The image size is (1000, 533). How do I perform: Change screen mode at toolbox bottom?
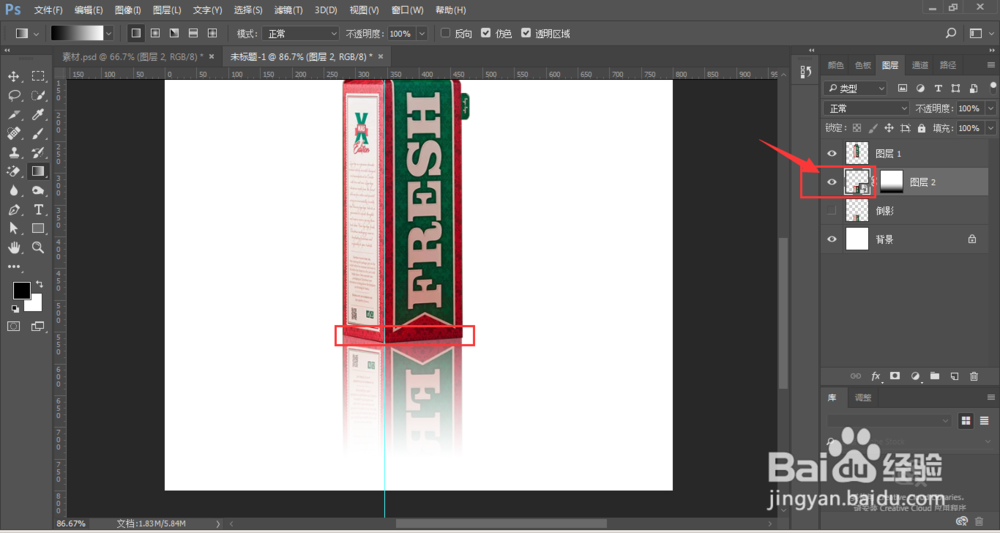coord(38,326)
